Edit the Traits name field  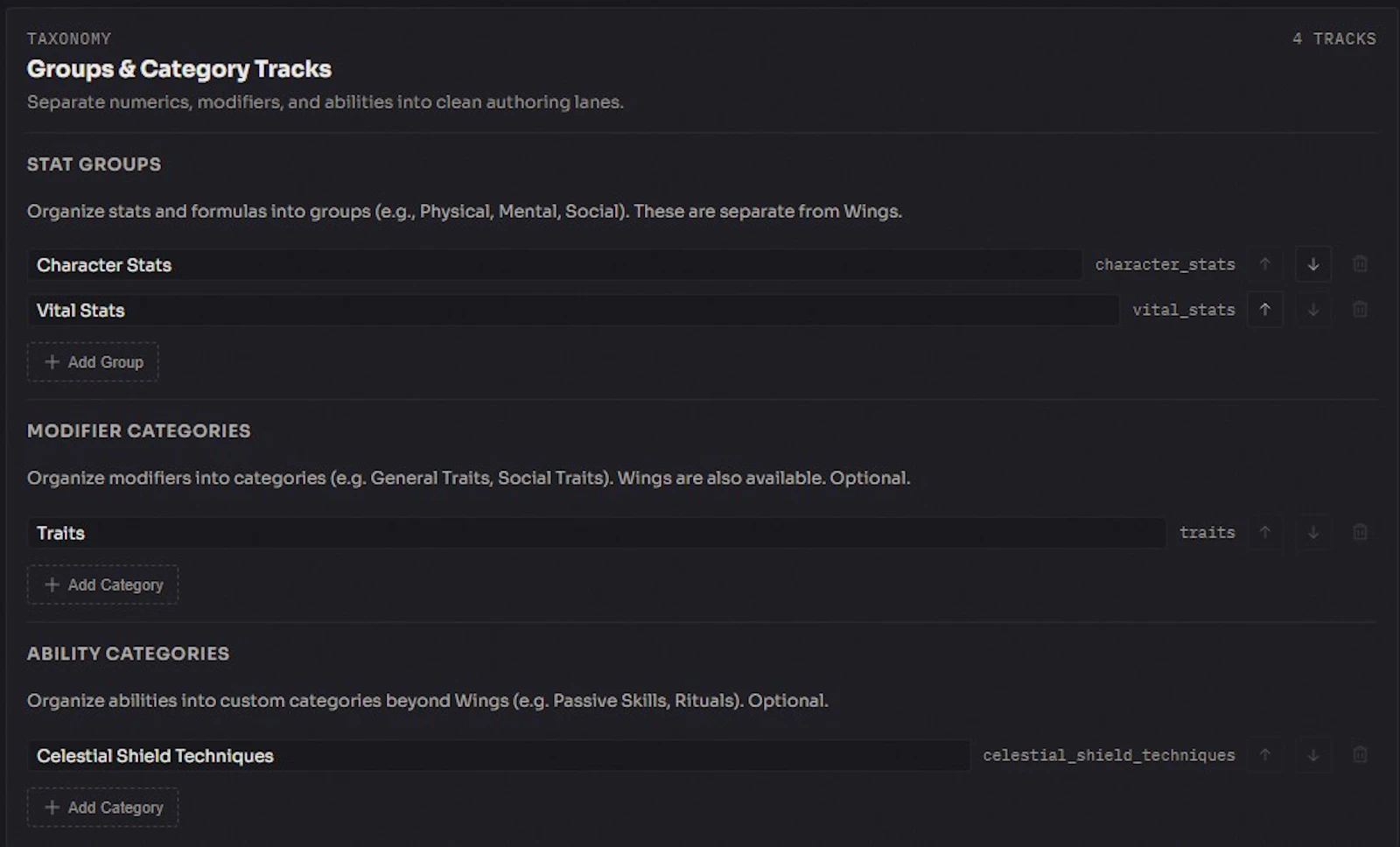pos(597,533)
